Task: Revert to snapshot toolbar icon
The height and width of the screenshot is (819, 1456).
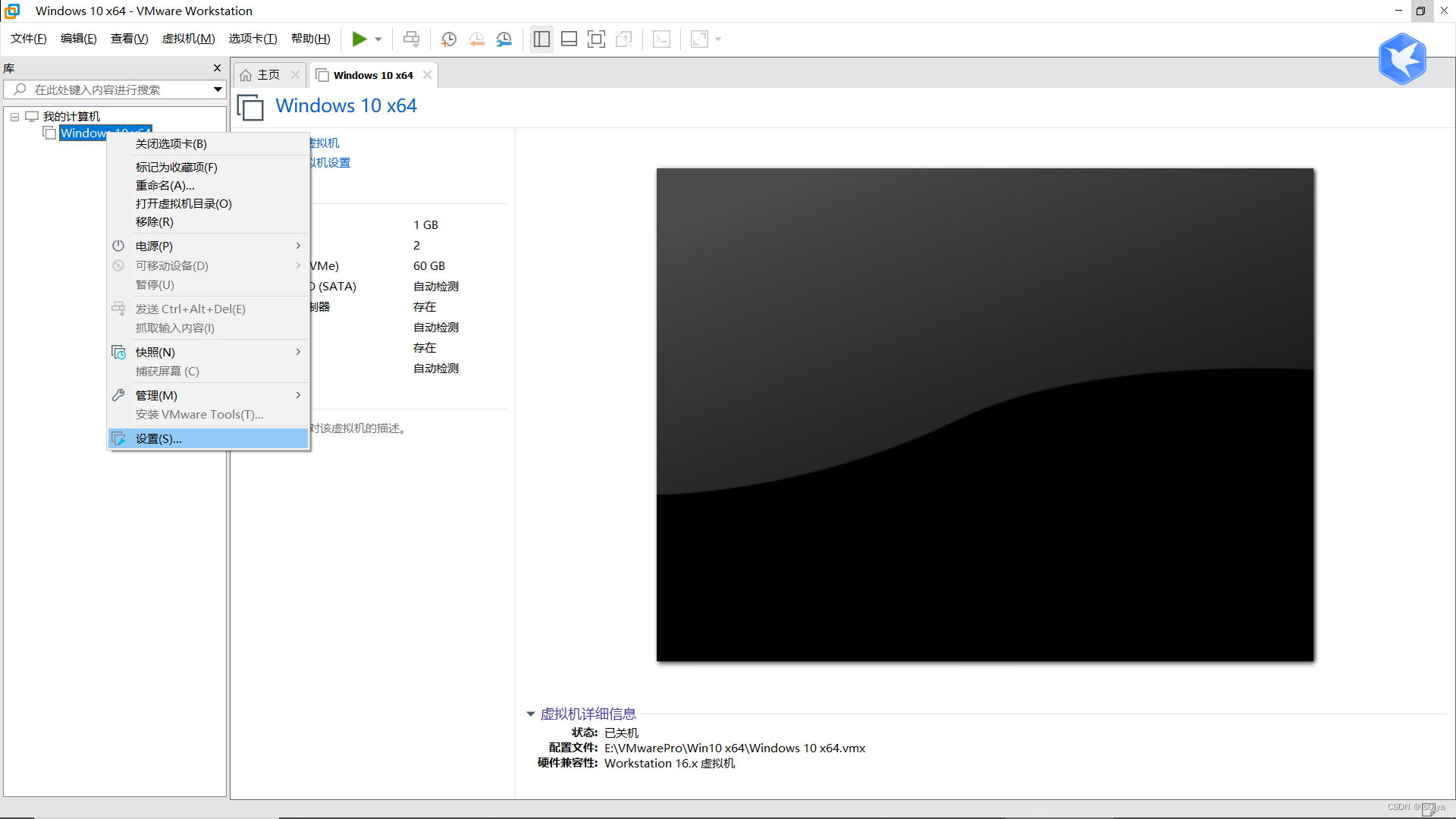Action: click(476, 39)
